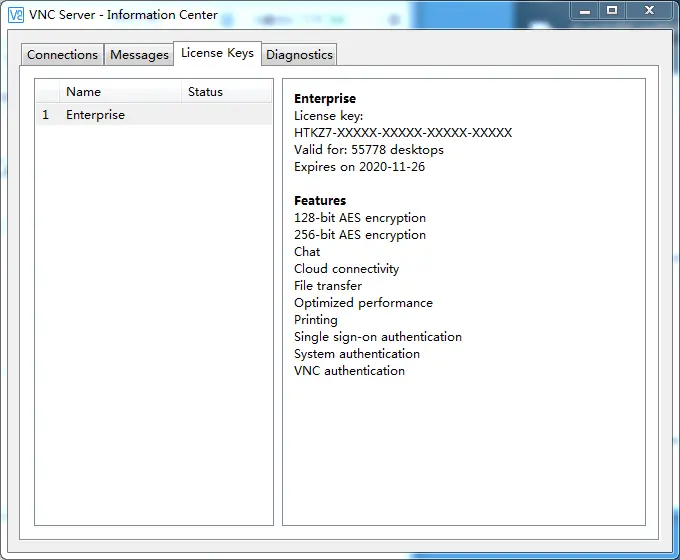Click the license key HTKZ7-XXXXX text
Screen dimensions: 680x560
click(x=403, y=132)
